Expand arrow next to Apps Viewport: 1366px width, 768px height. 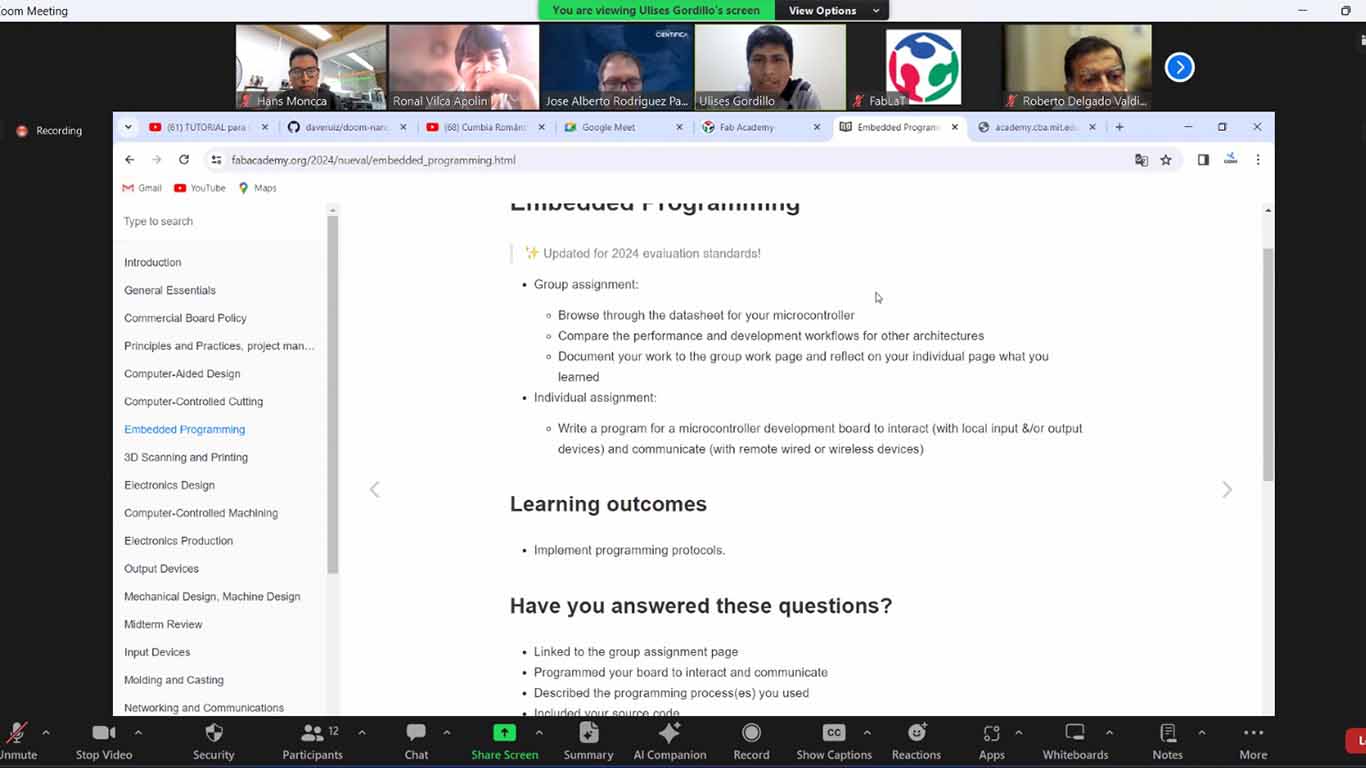pyautogui.click(x=1018, y=733)
